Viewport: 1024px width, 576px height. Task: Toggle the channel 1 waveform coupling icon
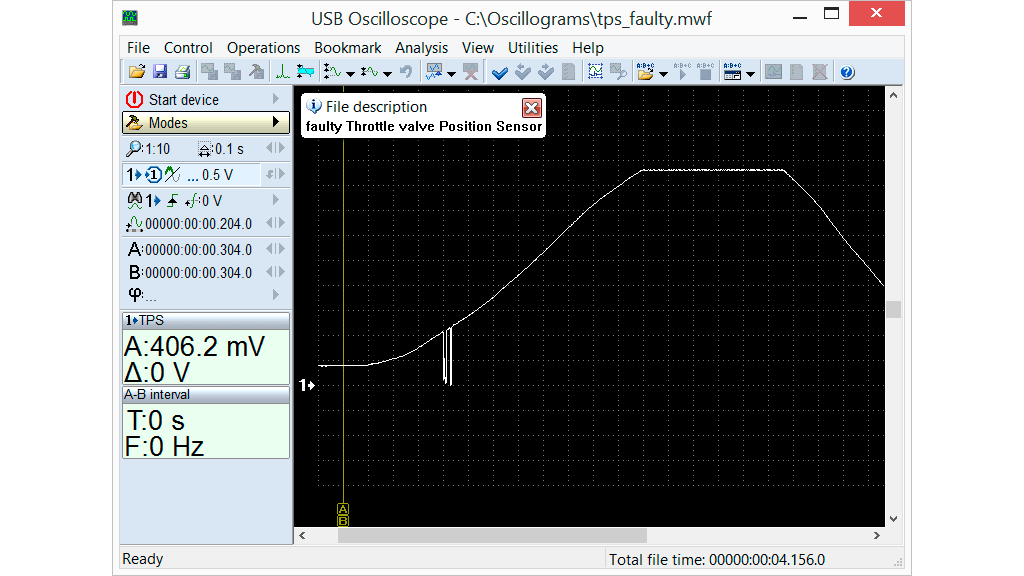pos(173,175)
